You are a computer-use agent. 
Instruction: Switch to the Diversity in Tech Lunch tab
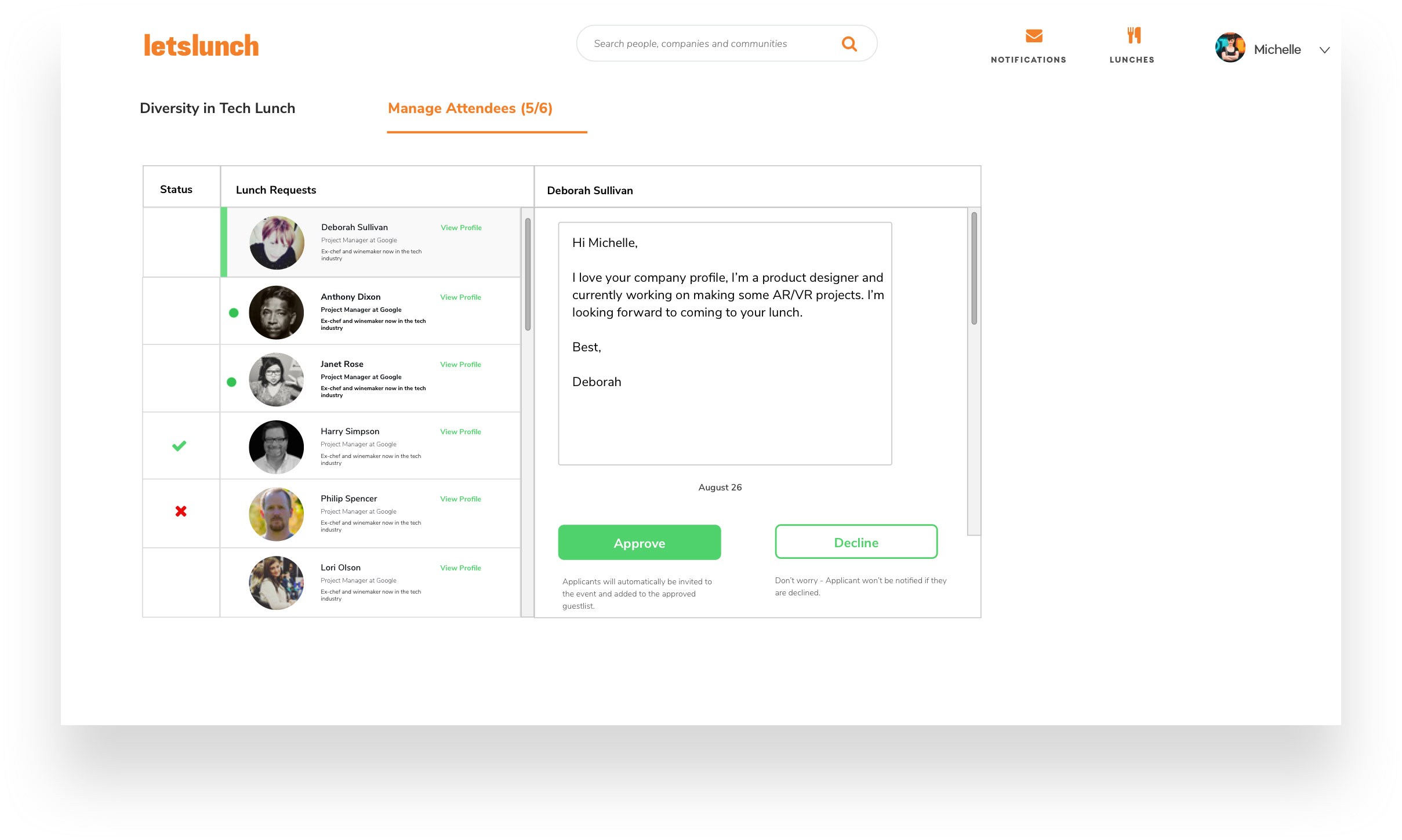click(217, 108)
